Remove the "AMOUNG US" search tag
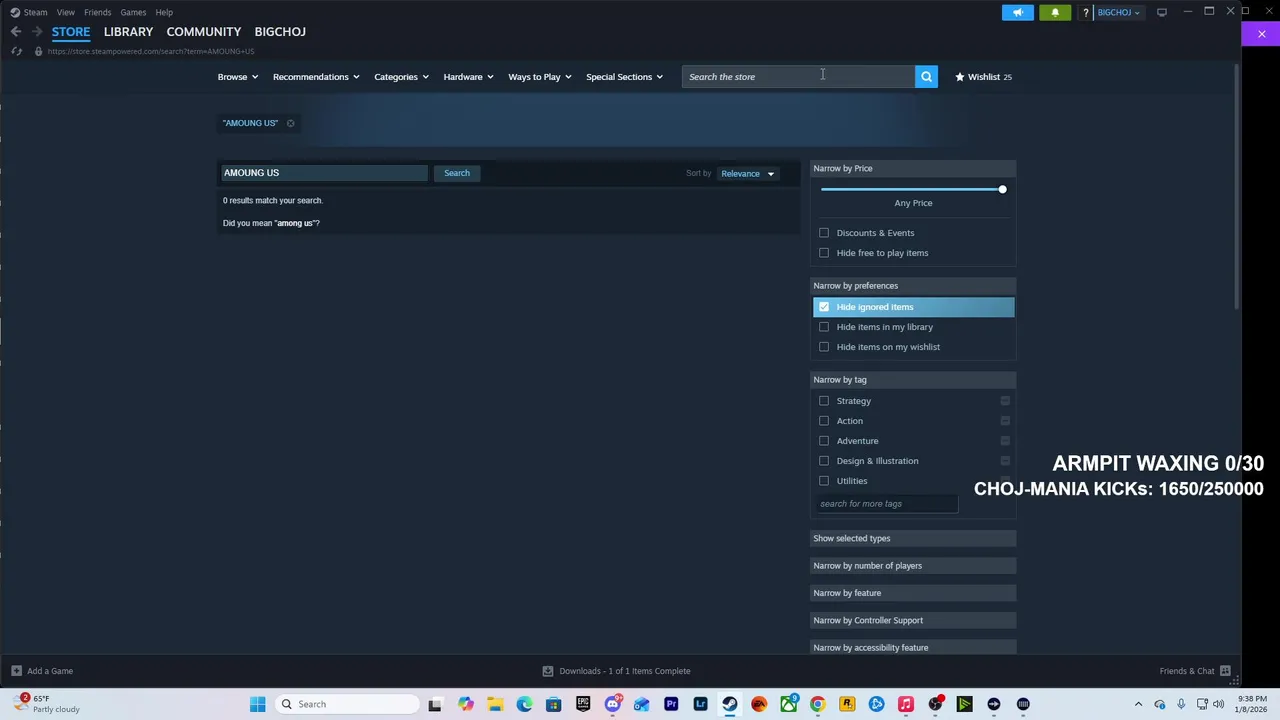Screen dimensions: 1280x720 pos(291,123)
